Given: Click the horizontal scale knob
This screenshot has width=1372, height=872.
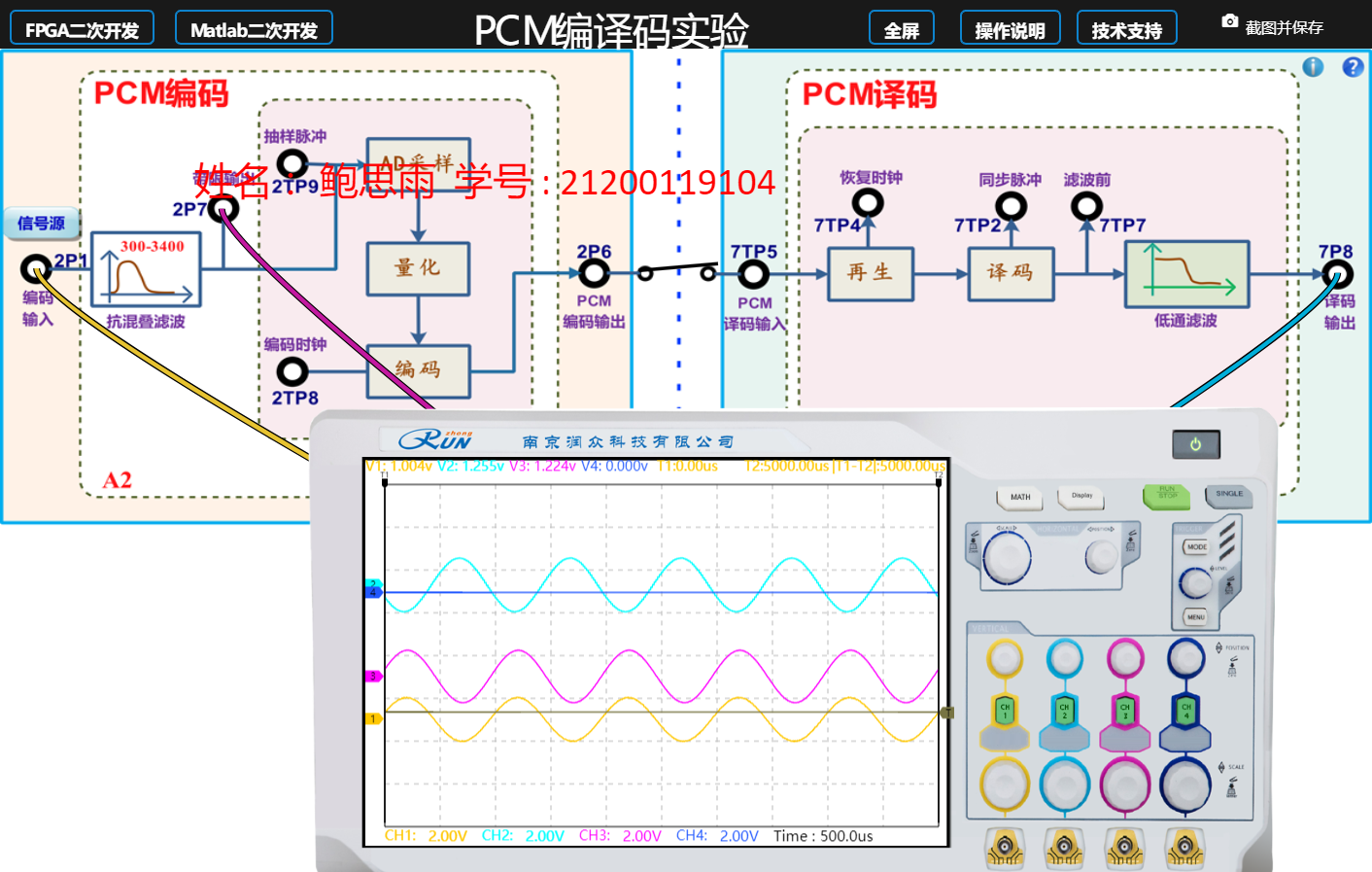Looking at the screenshot, I should 1007,558.
